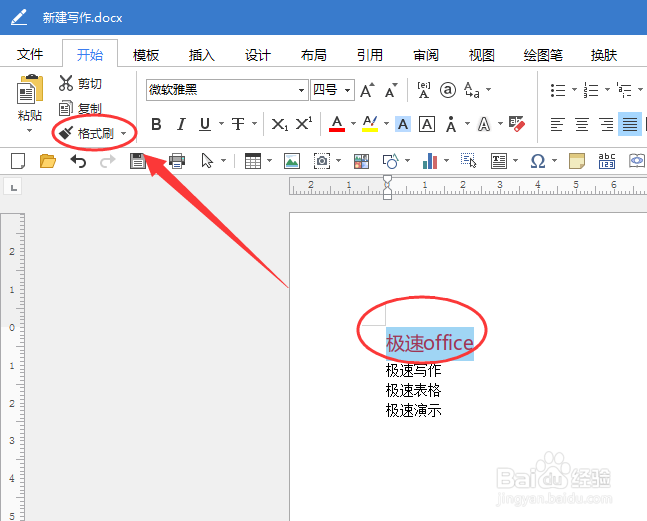
Task: Click the change case Aa icon
Action: (472, 90)
